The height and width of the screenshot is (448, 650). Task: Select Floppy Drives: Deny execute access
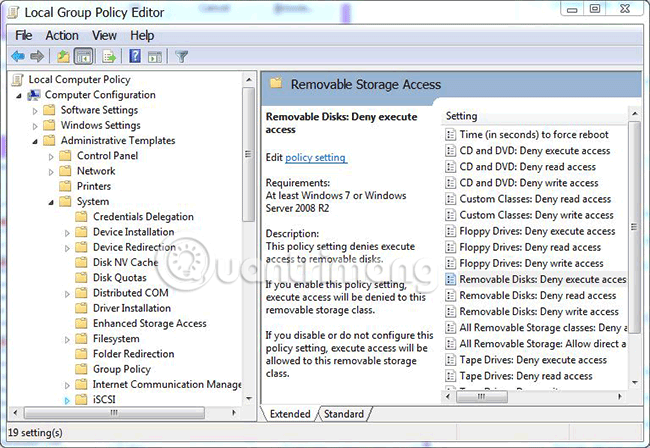(x=537, y=231)
